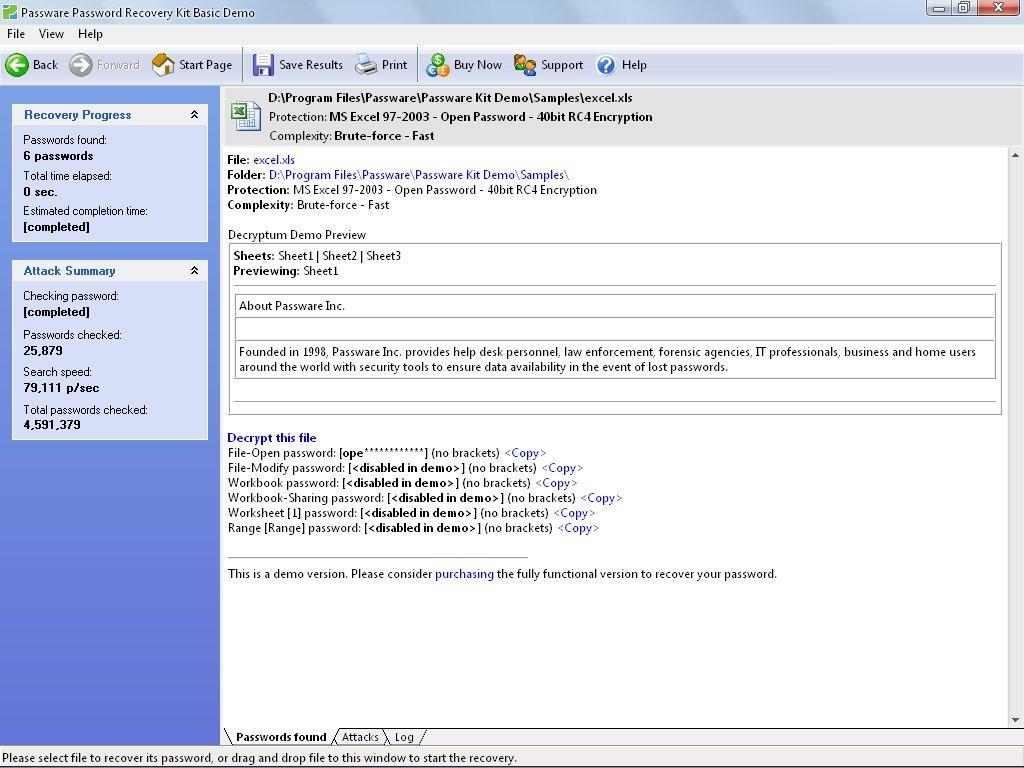
Task: Copy the Worksheet [1] password
Action: tap(574, 513)
